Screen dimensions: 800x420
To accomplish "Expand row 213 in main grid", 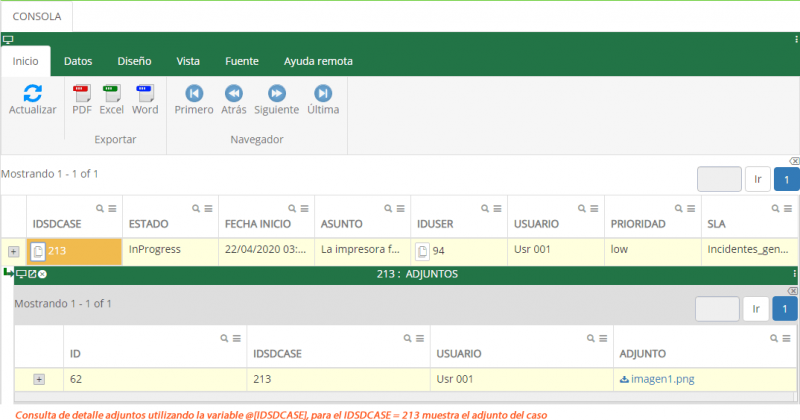I will [13, 252].
